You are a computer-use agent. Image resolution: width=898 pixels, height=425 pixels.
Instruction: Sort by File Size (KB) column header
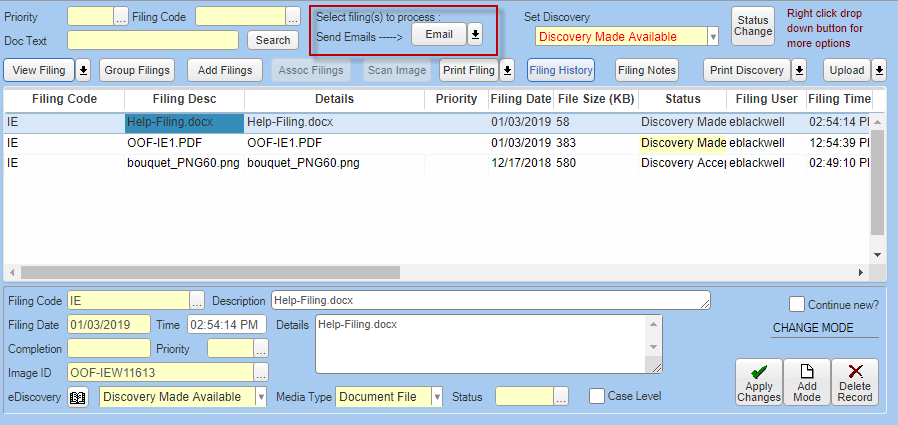(596, 99)
